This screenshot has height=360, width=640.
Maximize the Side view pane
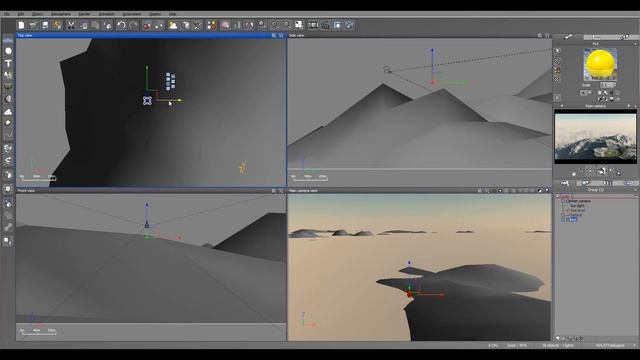pyautogui.click(x=547, y=36)
